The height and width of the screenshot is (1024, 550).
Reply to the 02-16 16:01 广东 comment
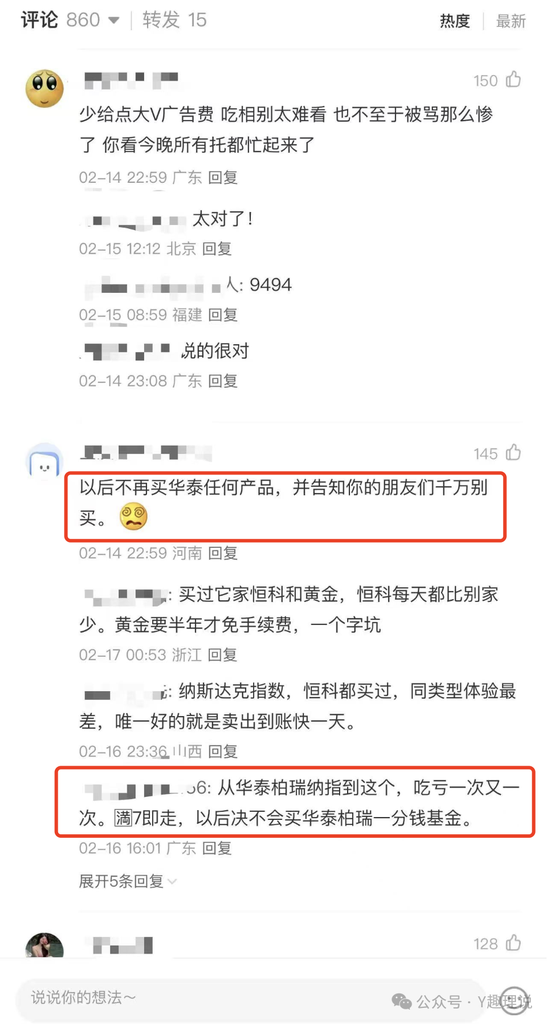point(217,848)
